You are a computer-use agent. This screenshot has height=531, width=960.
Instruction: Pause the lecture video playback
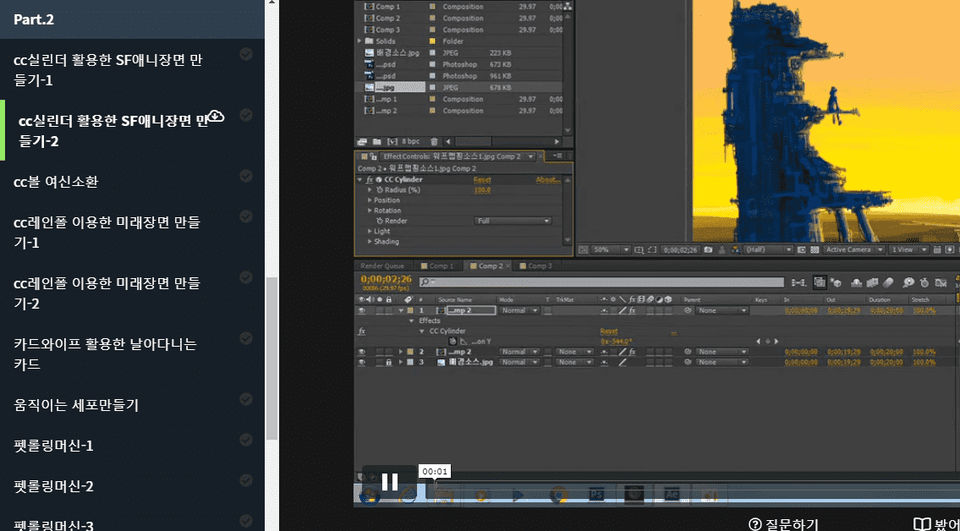pyautogui.click(x=390, y=483)
